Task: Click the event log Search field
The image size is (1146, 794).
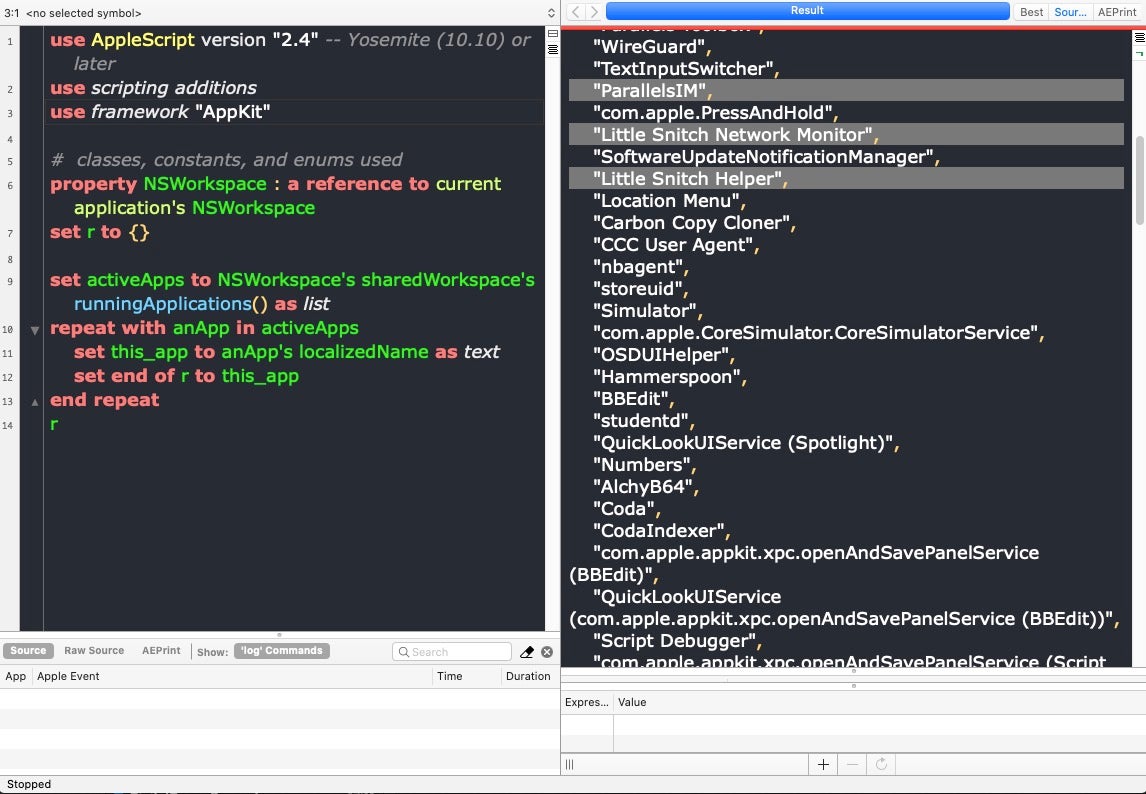Action: (x=452, y=652)
